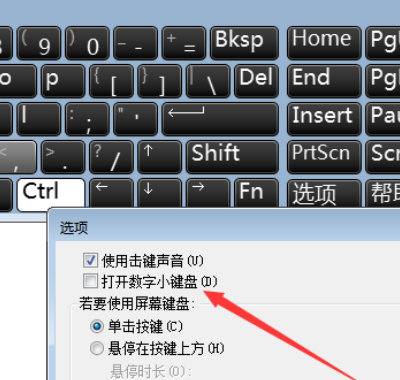Tap the letter l key
Image resolution: width=400 pixels, height=380 pixels.
click(x=39, y=119)
